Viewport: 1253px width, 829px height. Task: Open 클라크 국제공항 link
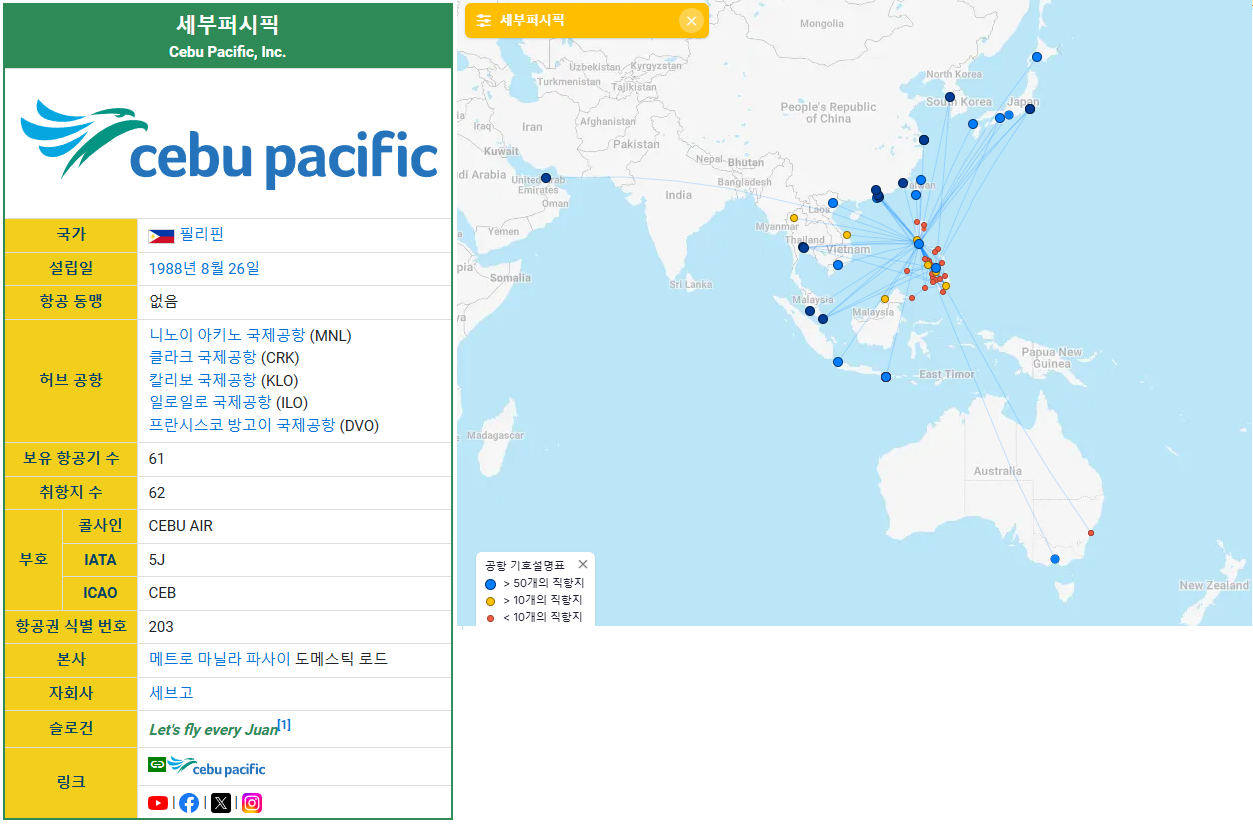pyautogui.click(x=202, y=357)
